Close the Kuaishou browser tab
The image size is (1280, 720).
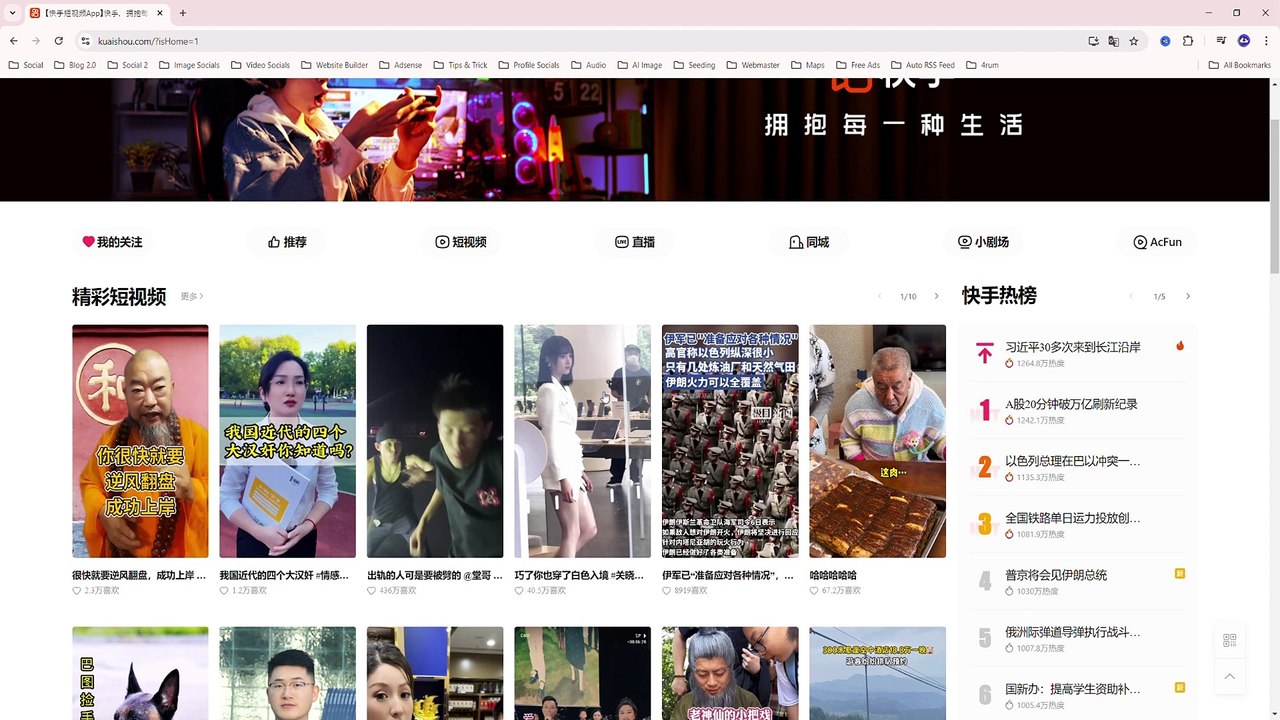tap(161, 13)
